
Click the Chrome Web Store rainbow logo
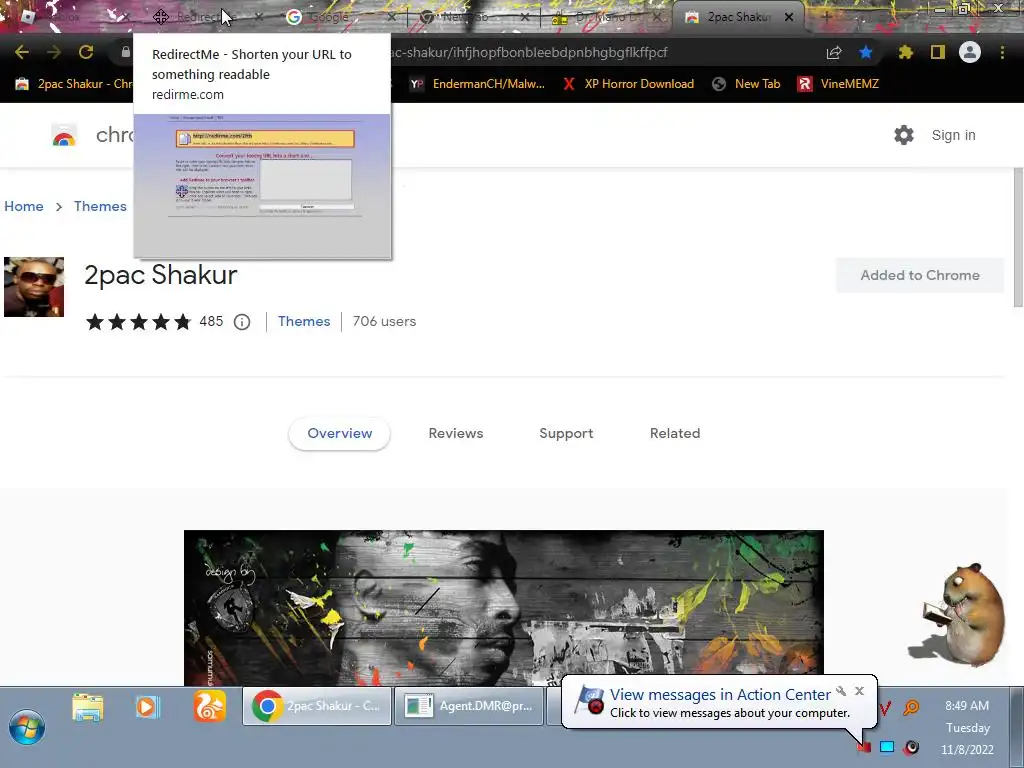tap(64, 135)
